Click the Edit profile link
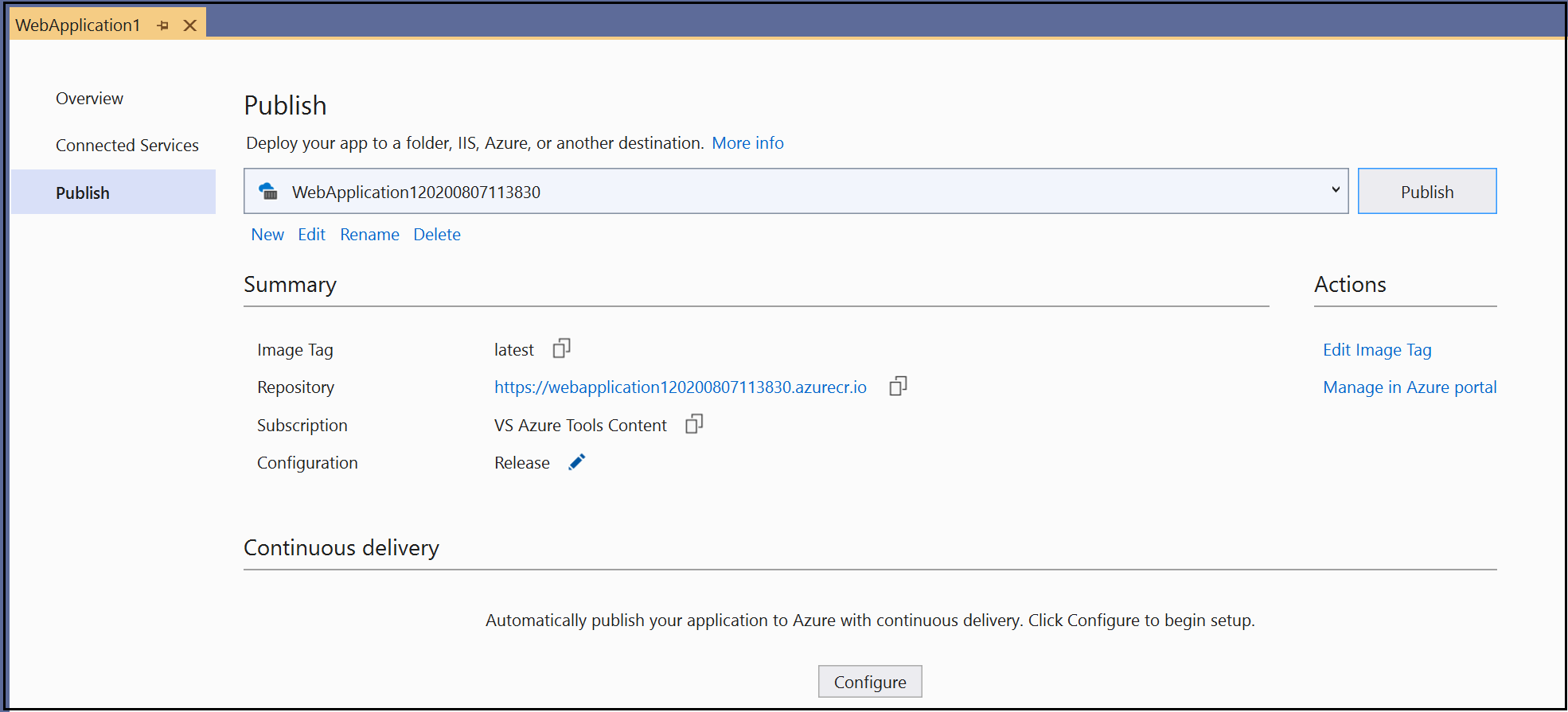The image size is (1568, 712). coord(311,235)
